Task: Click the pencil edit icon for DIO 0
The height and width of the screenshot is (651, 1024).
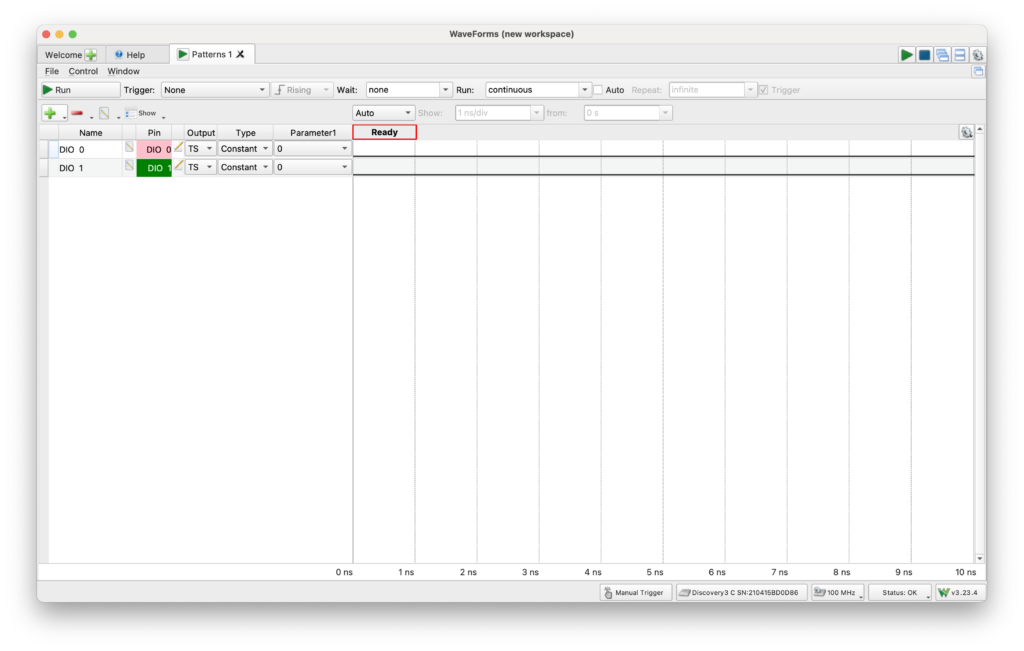Action: click(x=179, y=148)
